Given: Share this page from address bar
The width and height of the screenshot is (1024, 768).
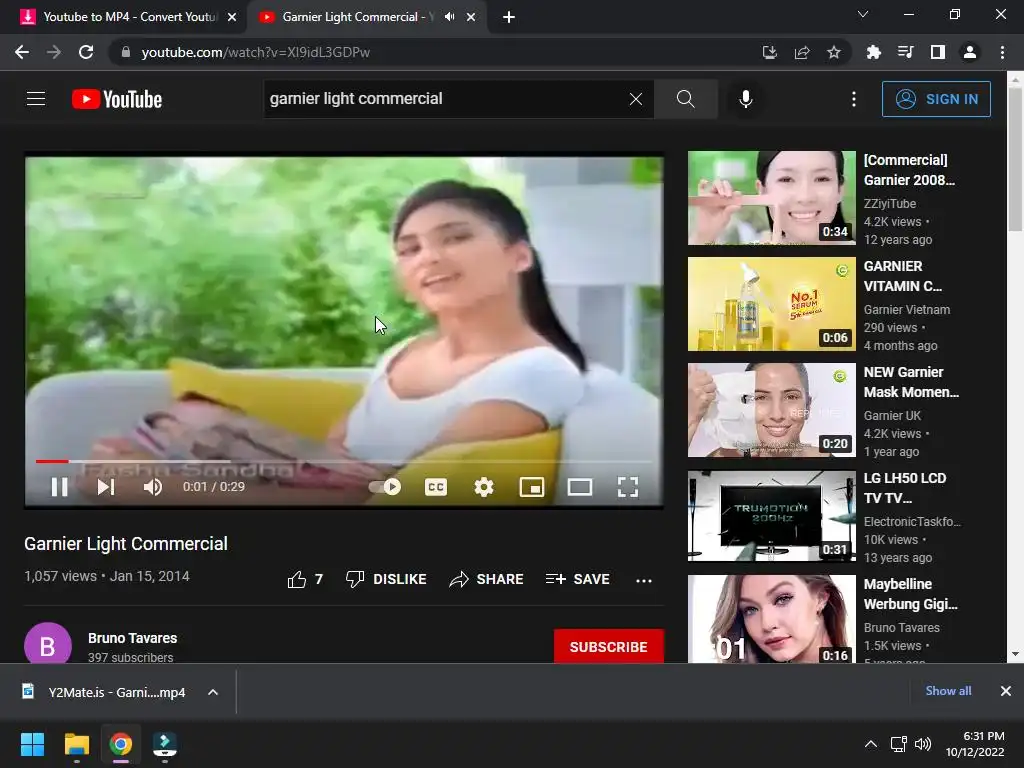Looking at the screenshot, I should pos(802,52).
